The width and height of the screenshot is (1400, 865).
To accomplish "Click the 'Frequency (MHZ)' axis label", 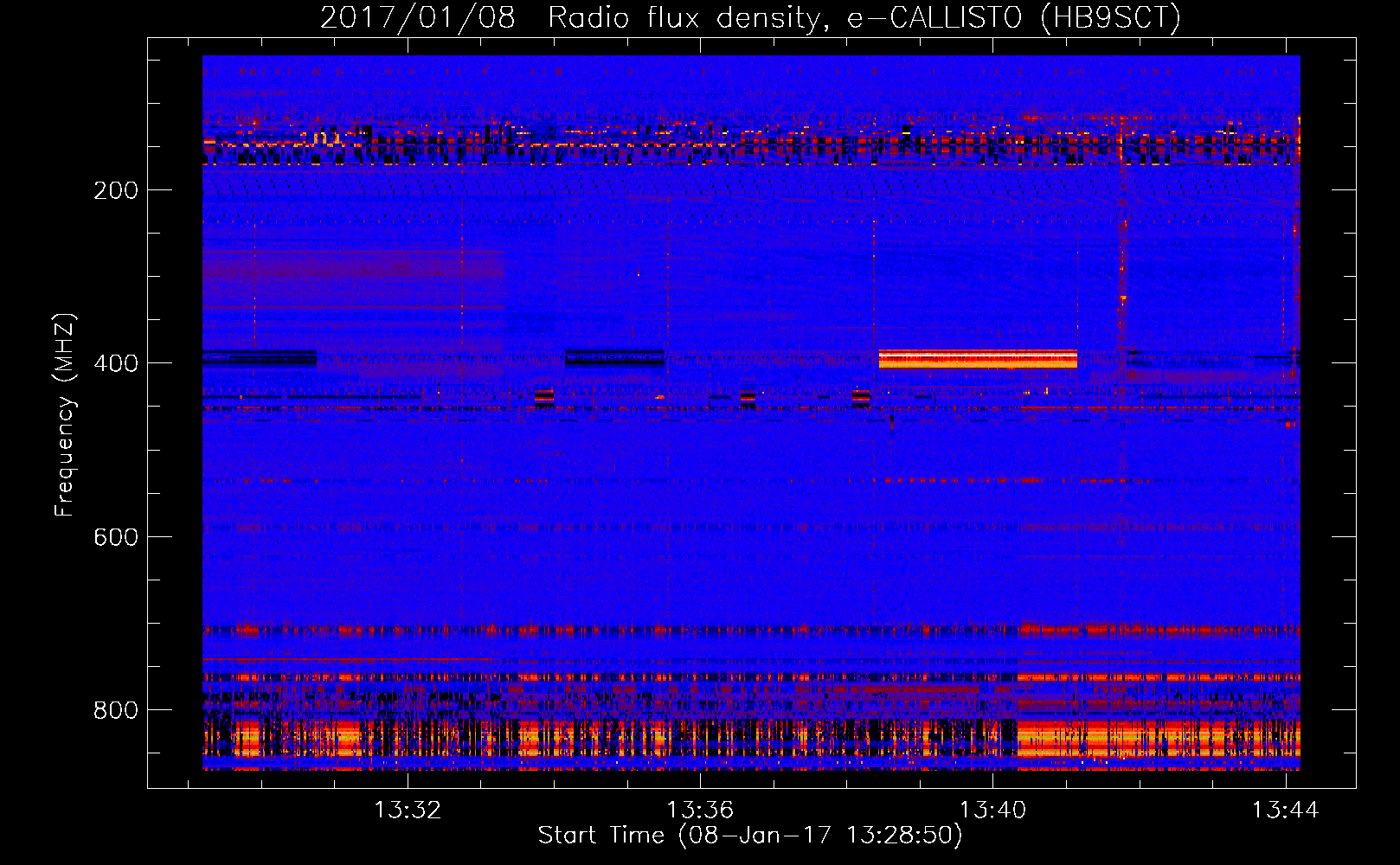I will click(x=65, y=414).
